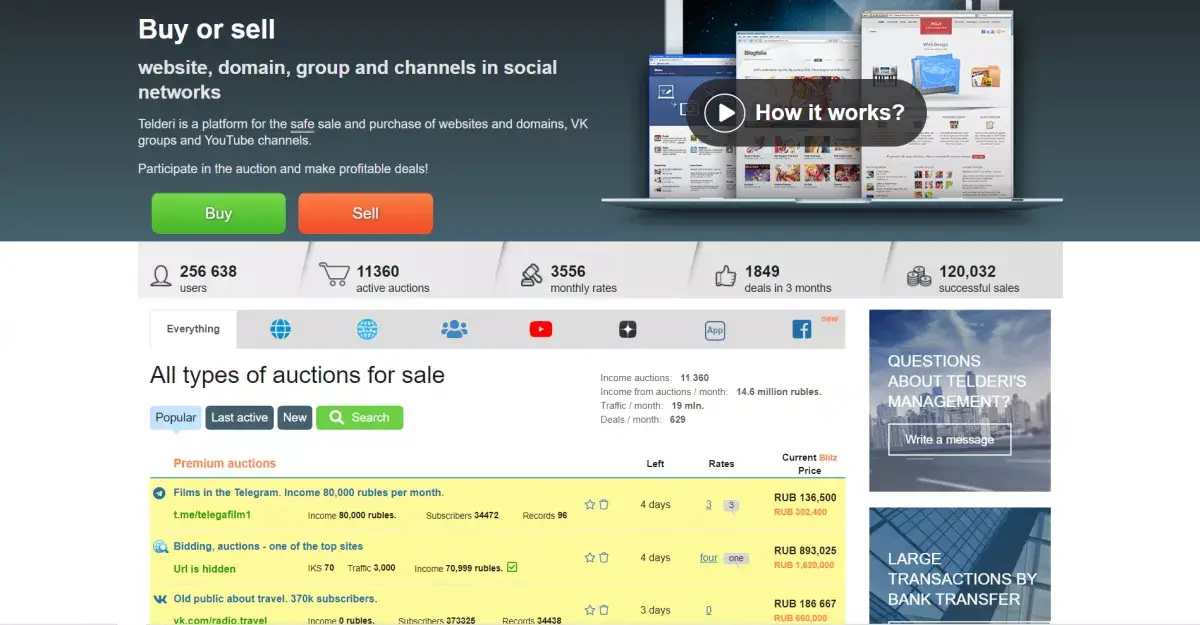
Task: Open Bidding, auctions top sites listing
Action: [x=268, y=546]
